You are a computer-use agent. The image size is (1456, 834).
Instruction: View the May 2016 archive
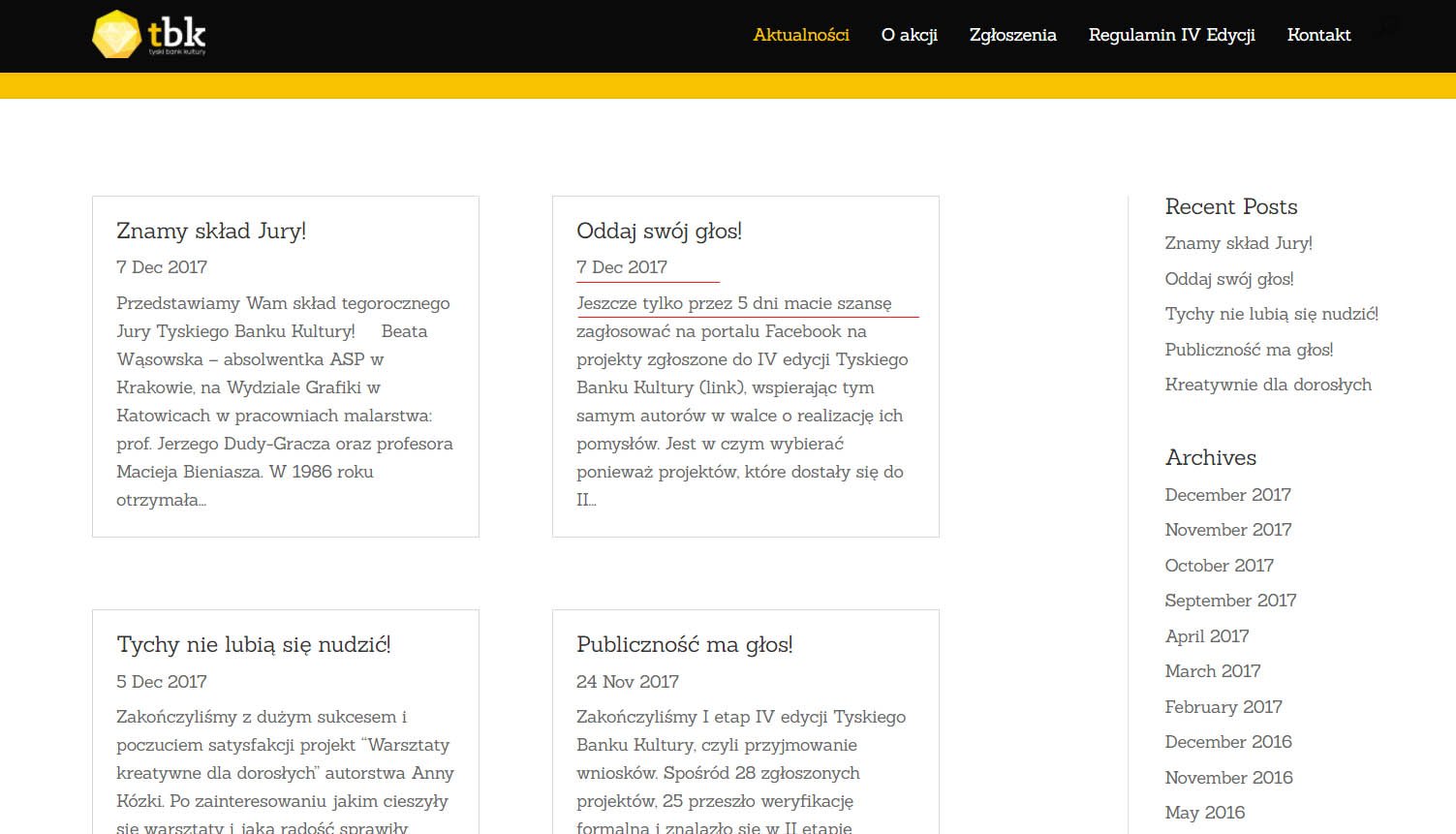1204,813
